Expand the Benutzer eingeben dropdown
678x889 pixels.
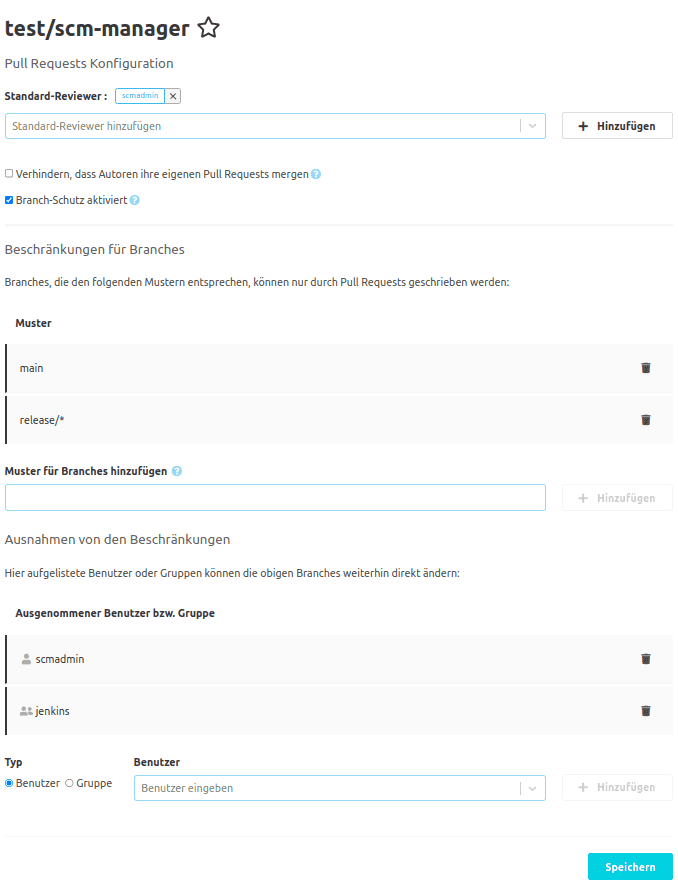coord(531,787)
